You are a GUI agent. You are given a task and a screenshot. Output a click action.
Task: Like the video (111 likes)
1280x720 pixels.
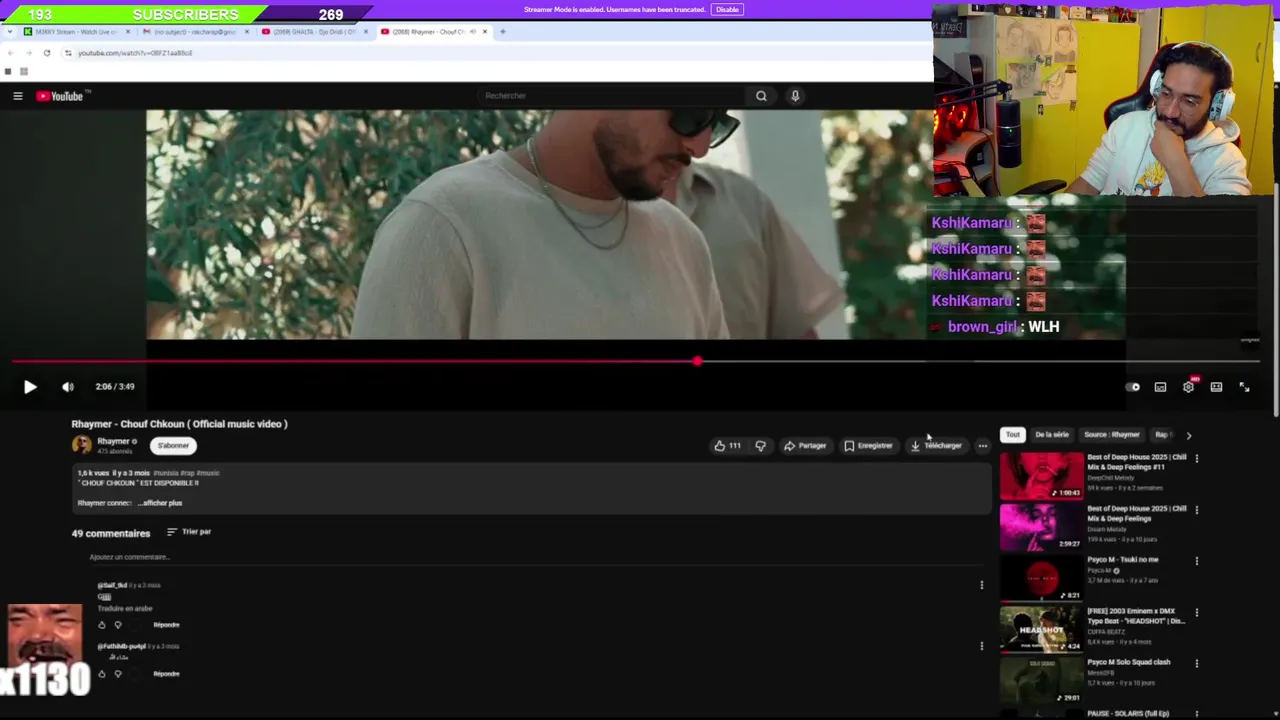(728, 446)
